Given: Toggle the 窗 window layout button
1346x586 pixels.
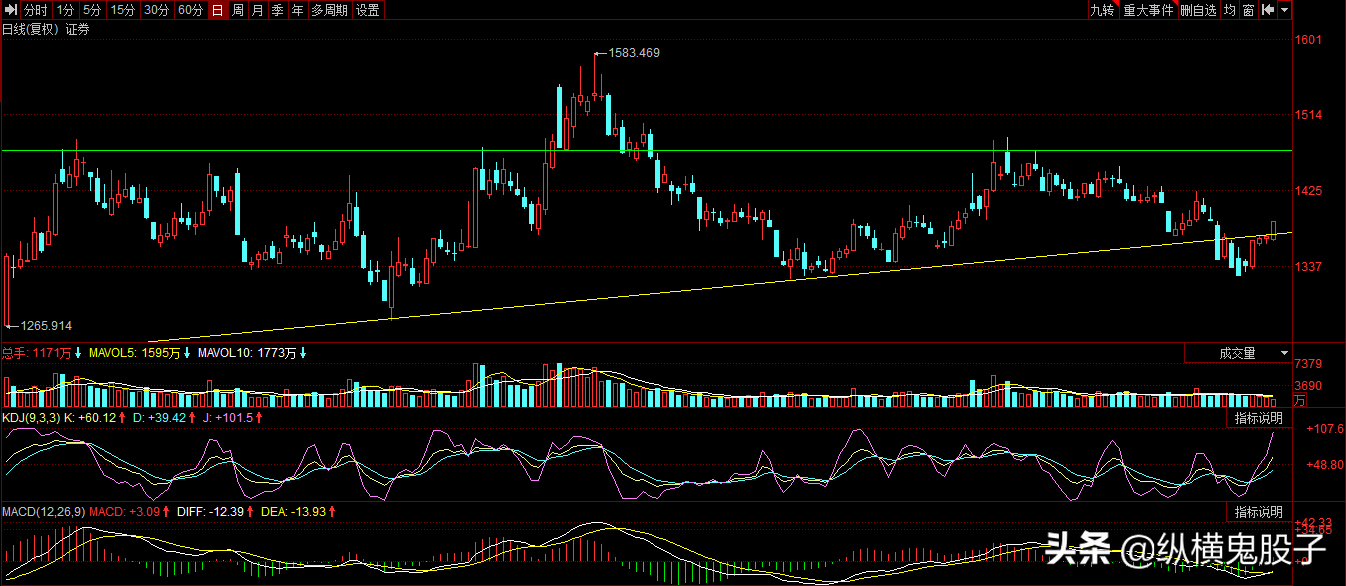Looking at the screenshot, I should pyautogui.click(x=1248, y=10).
